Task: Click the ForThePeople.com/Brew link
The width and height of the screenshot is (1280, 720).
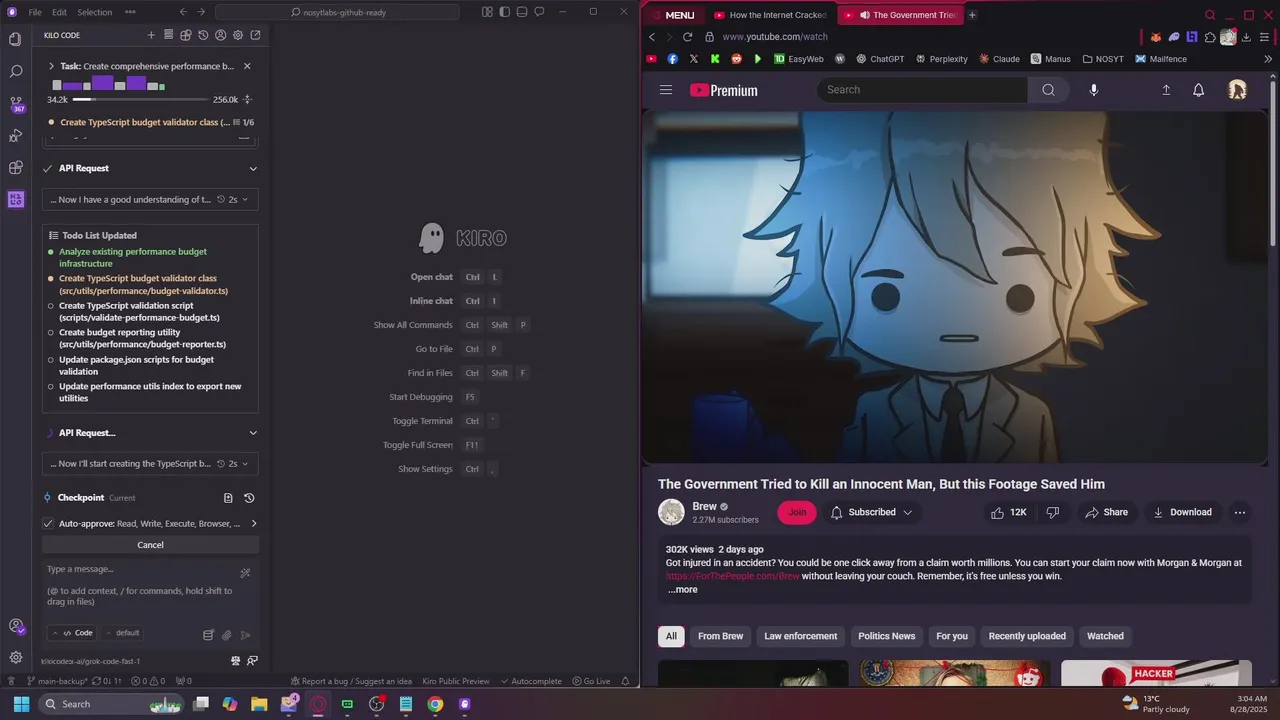Action: (732, 576)
